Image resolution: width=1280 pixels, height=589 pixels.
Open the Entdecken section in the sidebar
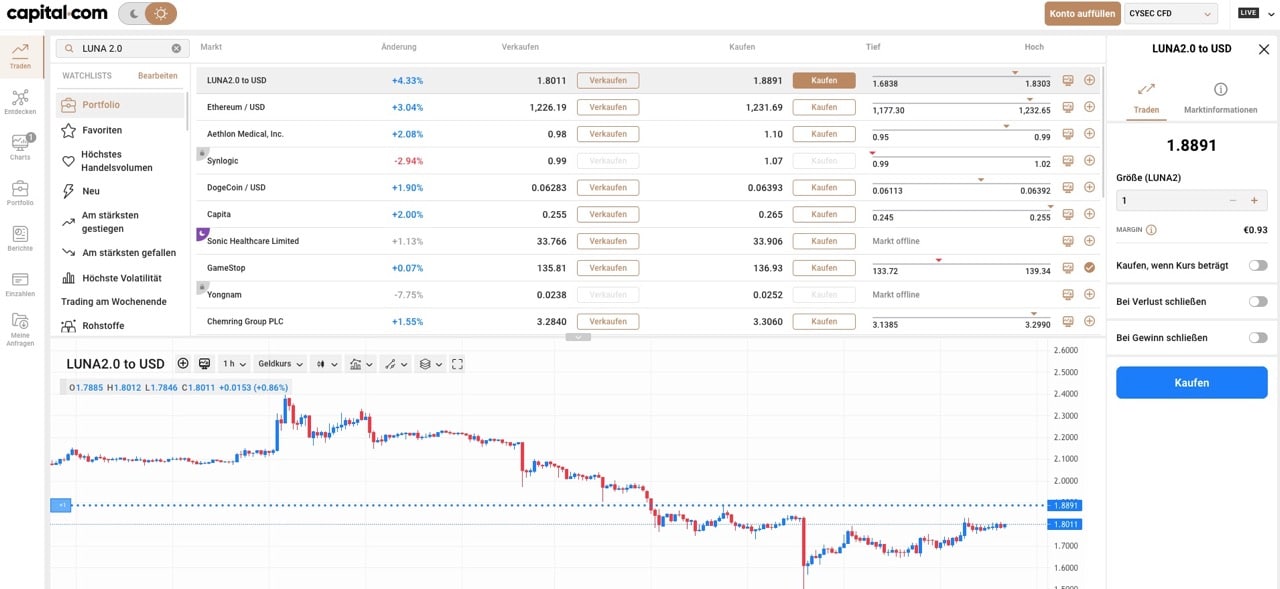pos(20,102)
